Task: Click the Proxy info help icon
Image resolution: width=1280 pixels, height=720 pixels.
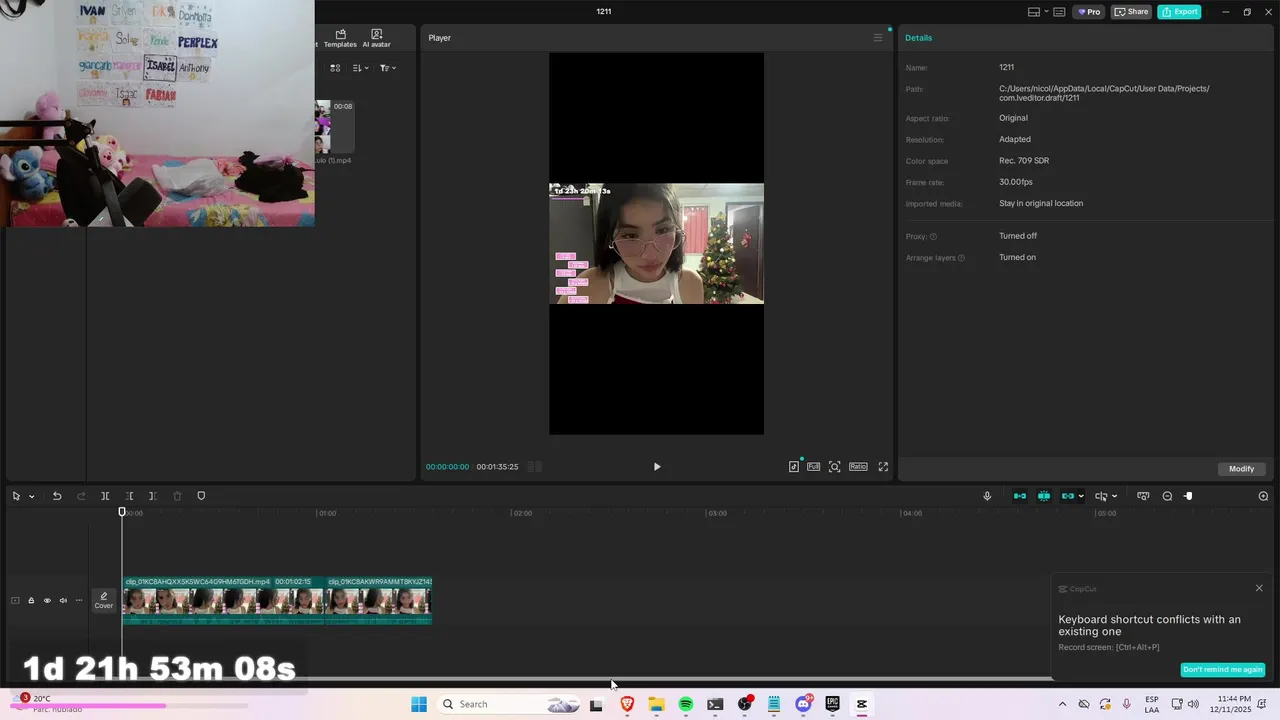Action: pos(933,237)
